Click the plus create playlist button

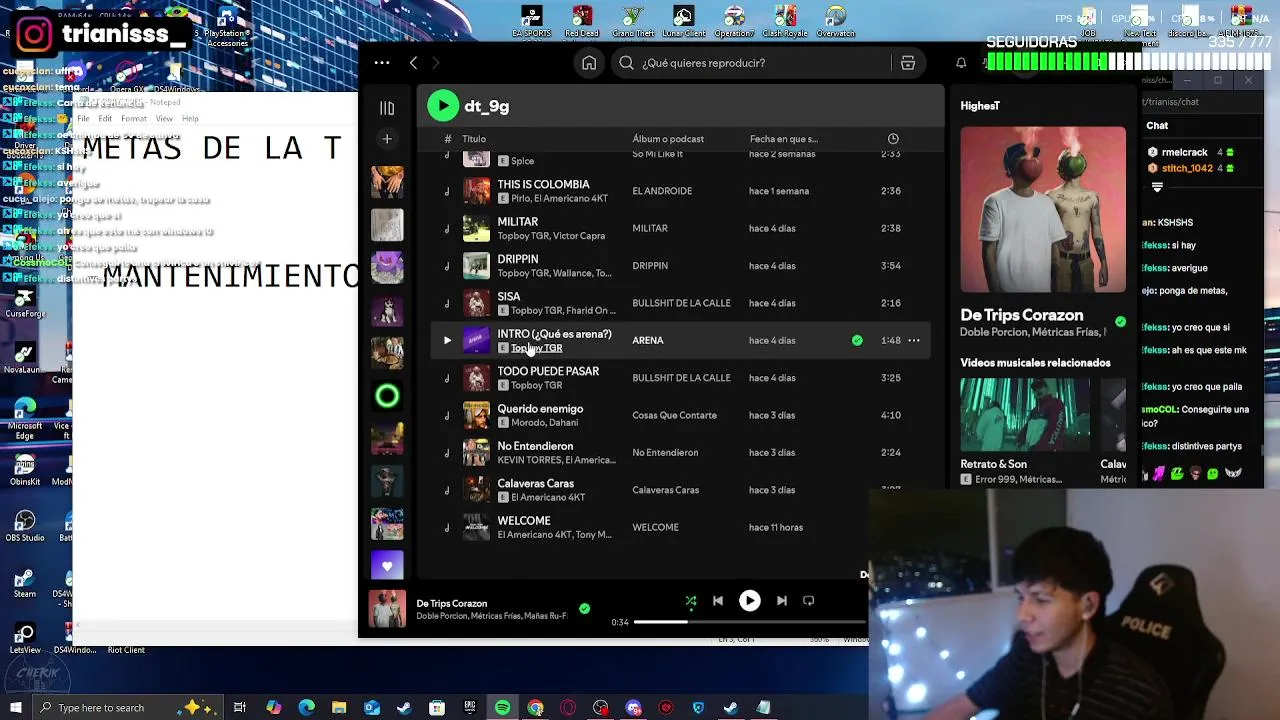(x=387, y=139)
